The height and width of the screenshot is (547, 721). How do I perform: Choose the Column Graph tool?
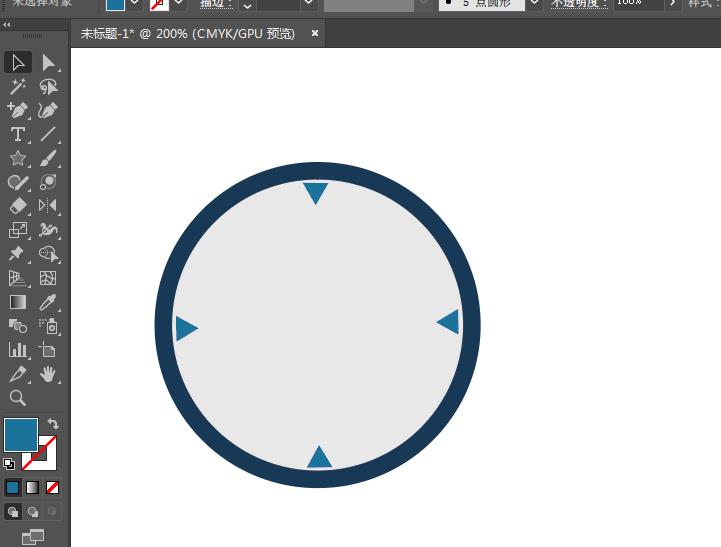(18, 350)
